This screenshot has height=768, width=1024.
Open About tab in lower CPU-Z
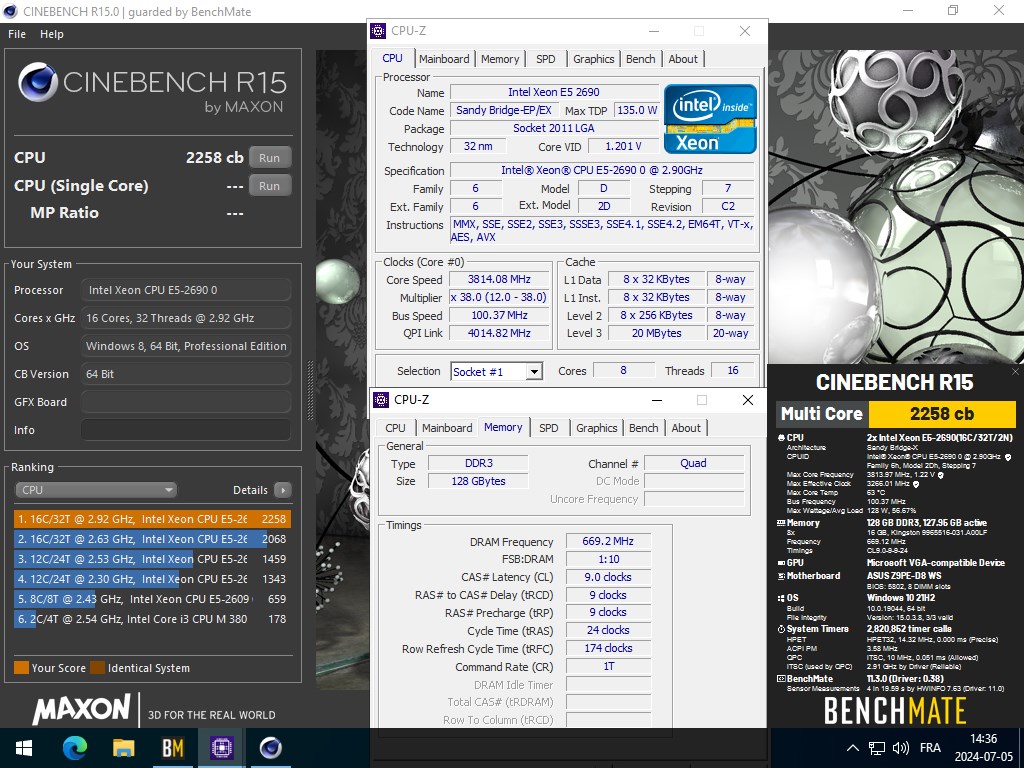[686, 428]
